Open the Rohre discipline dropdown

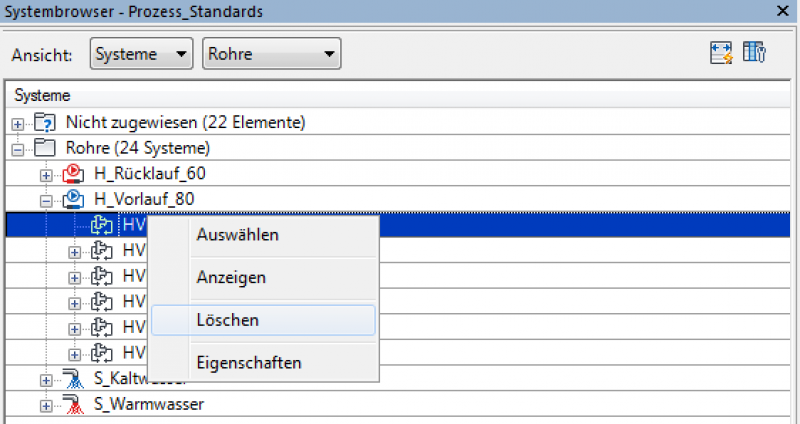point(271,54)
